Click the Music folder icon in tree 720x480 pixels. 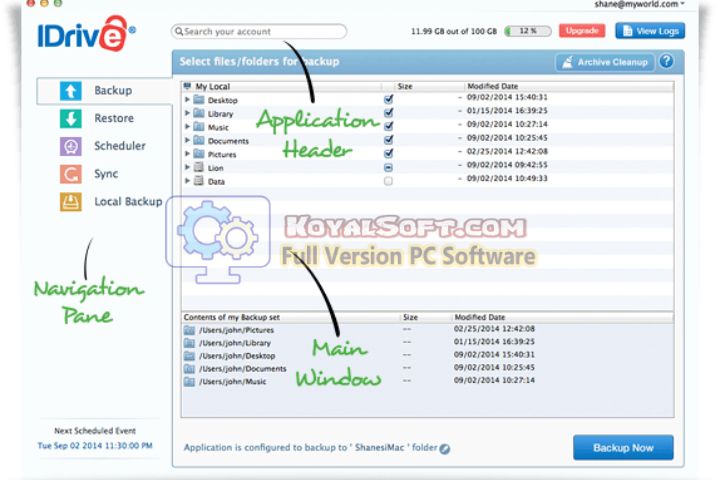[198, 127]
